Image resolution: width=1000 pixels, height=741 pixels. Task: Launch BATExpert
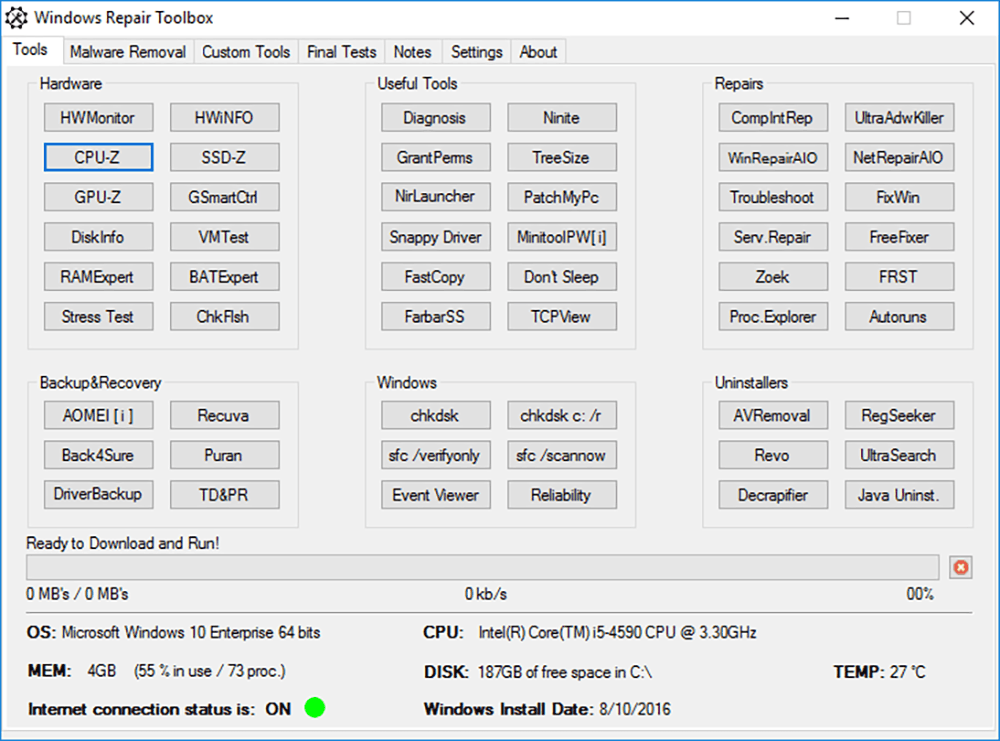(x=224, y=276)
